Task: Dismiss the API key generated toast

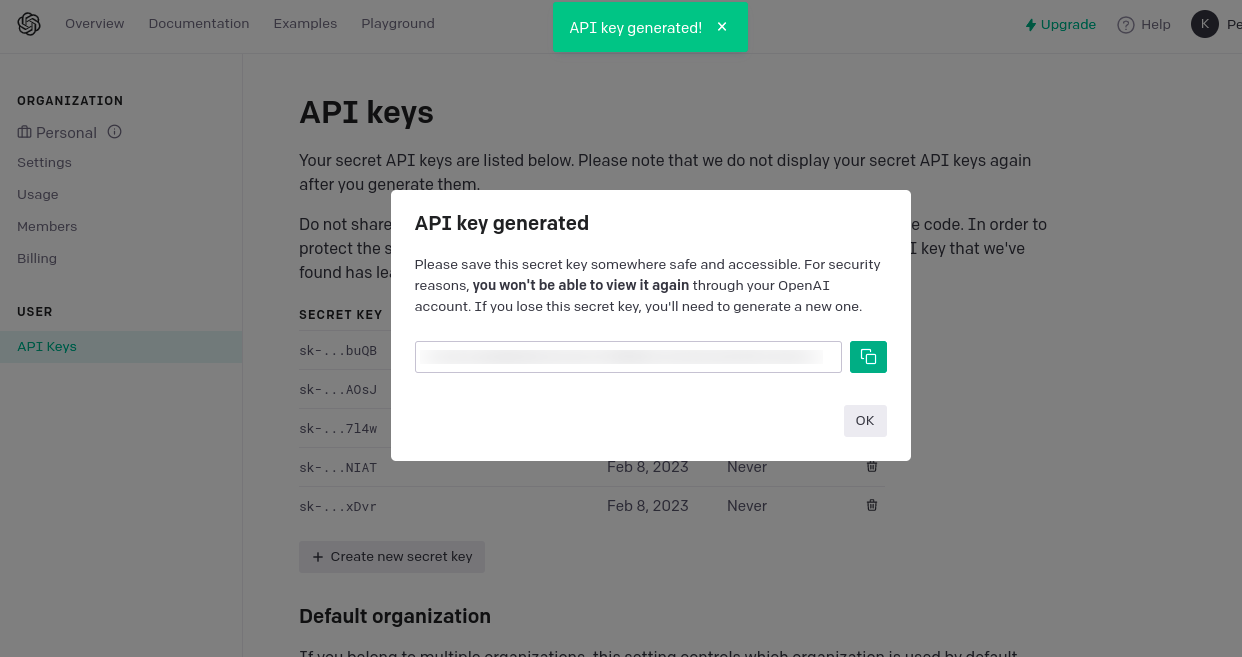Action: (722, 27)
